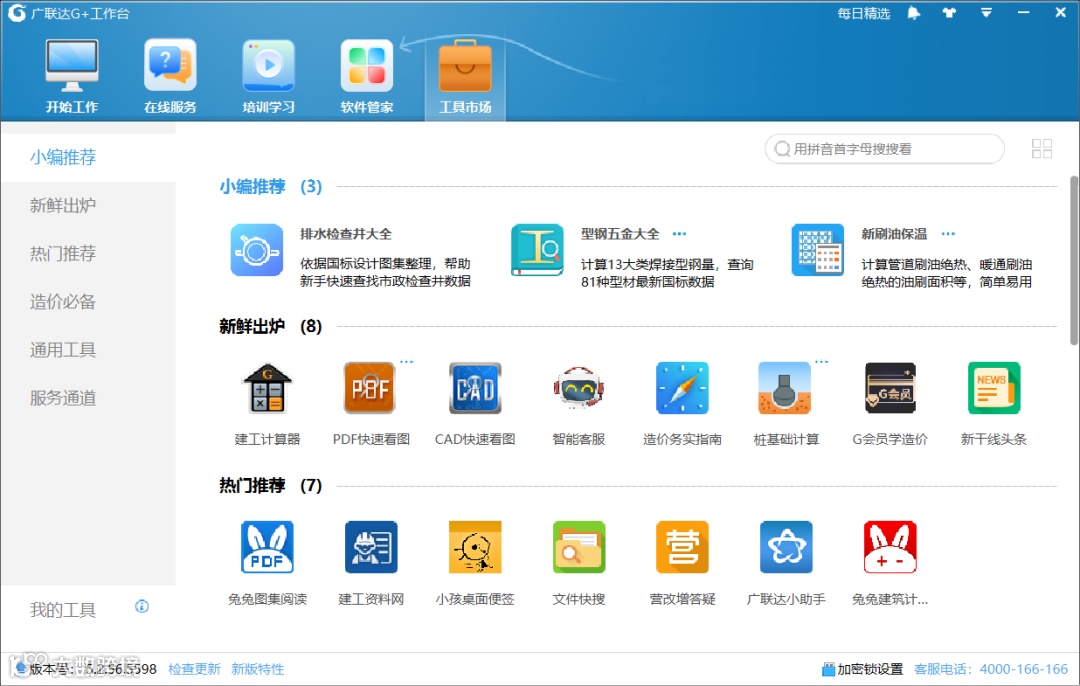Open 软件管家 colorful grid icon
Viewport: 1080px width, 686px height.
pos(367,65)
